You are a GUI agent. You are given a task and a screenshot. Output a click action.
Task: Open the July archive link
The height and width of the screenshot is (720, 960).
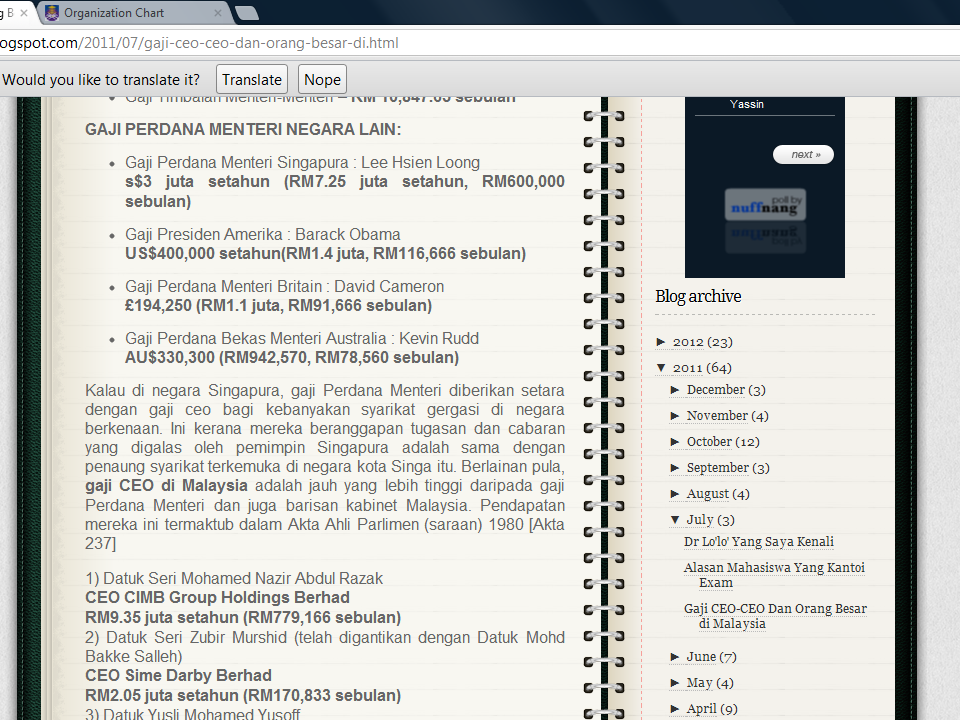coord(700,520)
